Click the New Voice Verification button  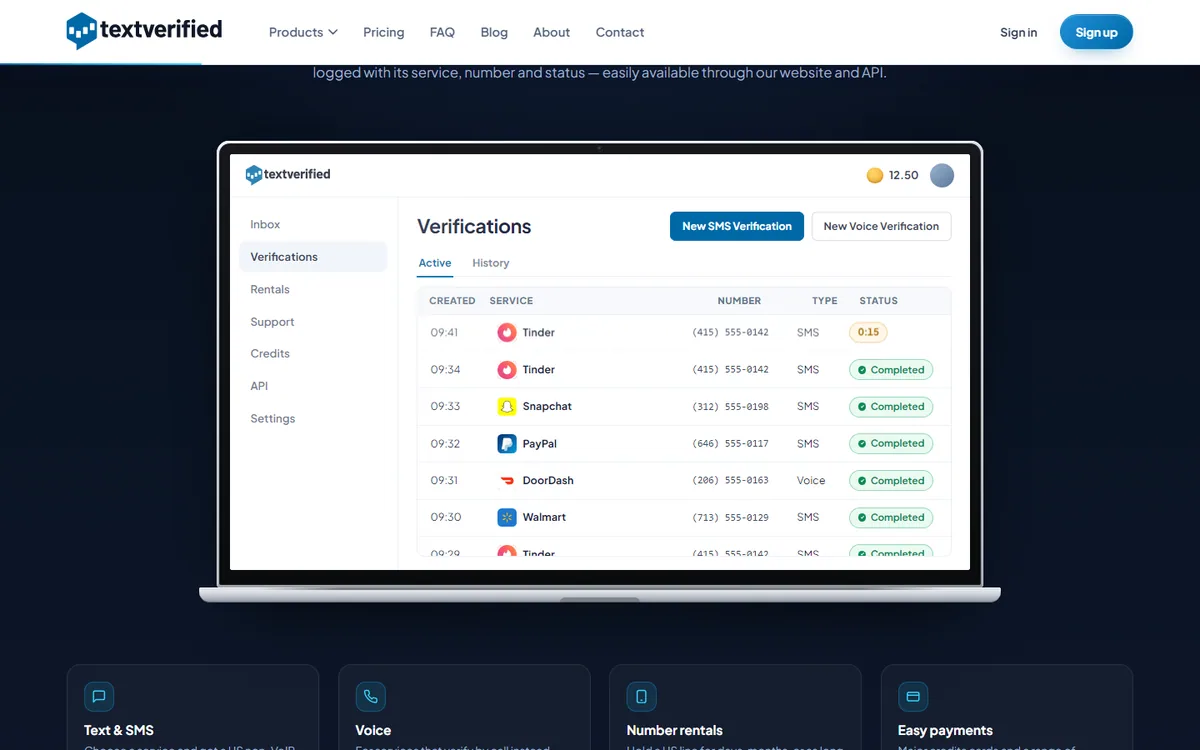tap(881, 226)
